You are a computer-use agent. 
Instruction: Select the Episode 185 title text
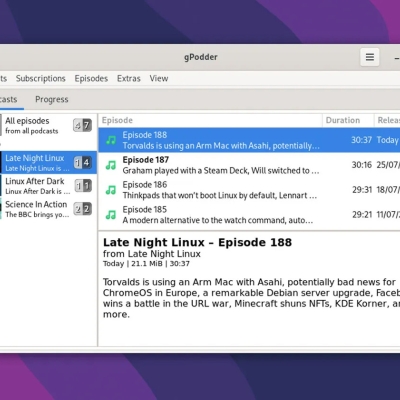coord(145,210)
